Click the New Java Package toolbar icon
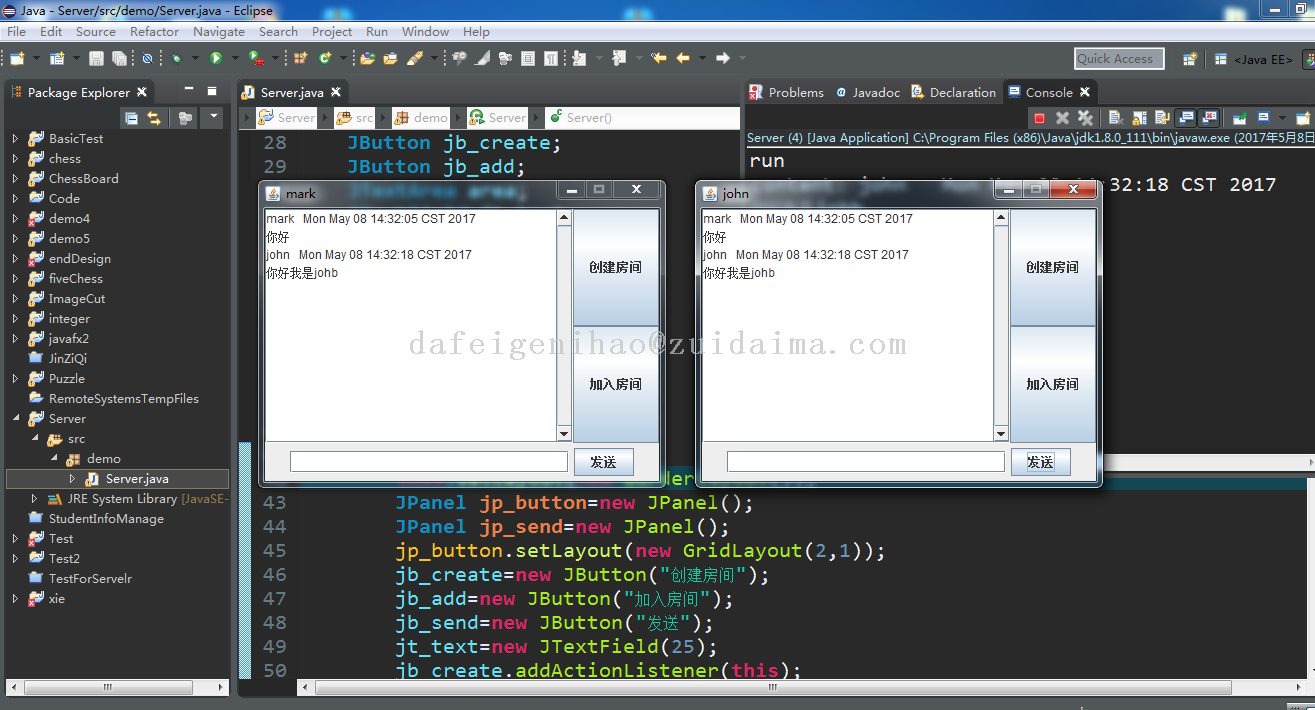 click(299, 58)
